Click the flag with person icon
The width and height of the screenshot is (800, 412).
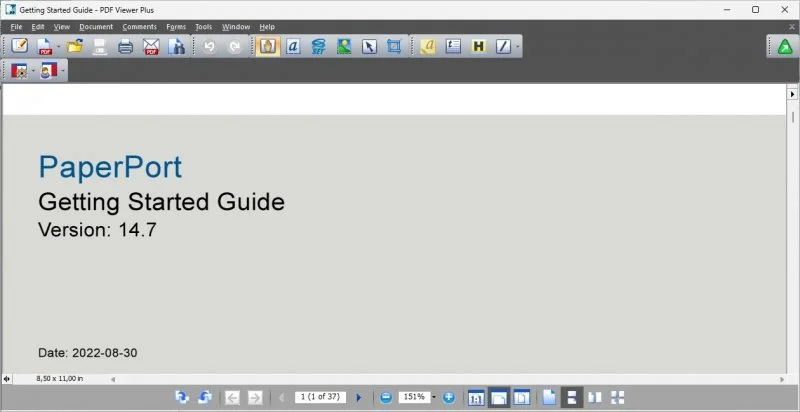tap(48, 71)
